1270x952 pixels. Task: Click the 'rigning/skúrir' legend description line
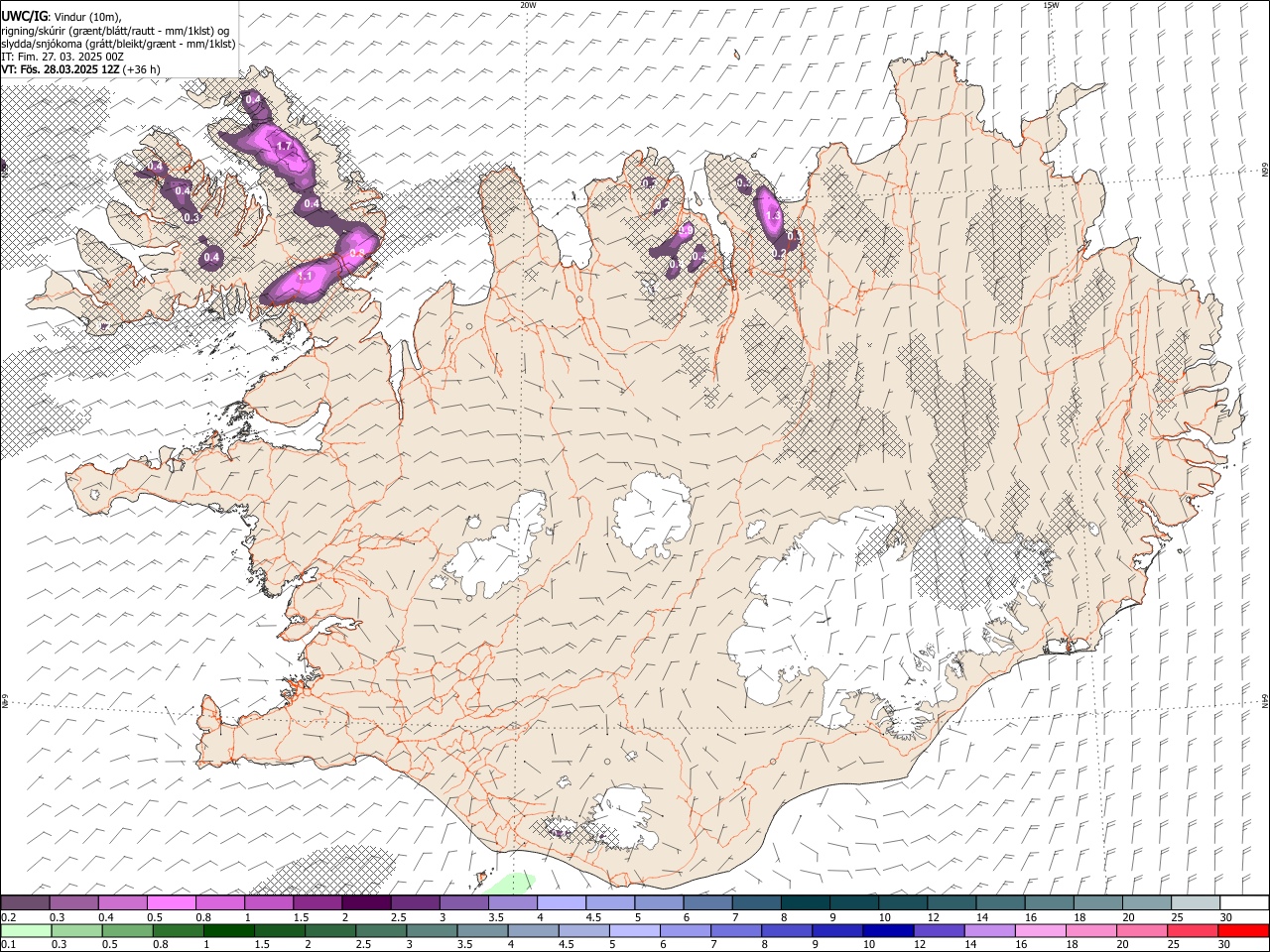(116, 30)
